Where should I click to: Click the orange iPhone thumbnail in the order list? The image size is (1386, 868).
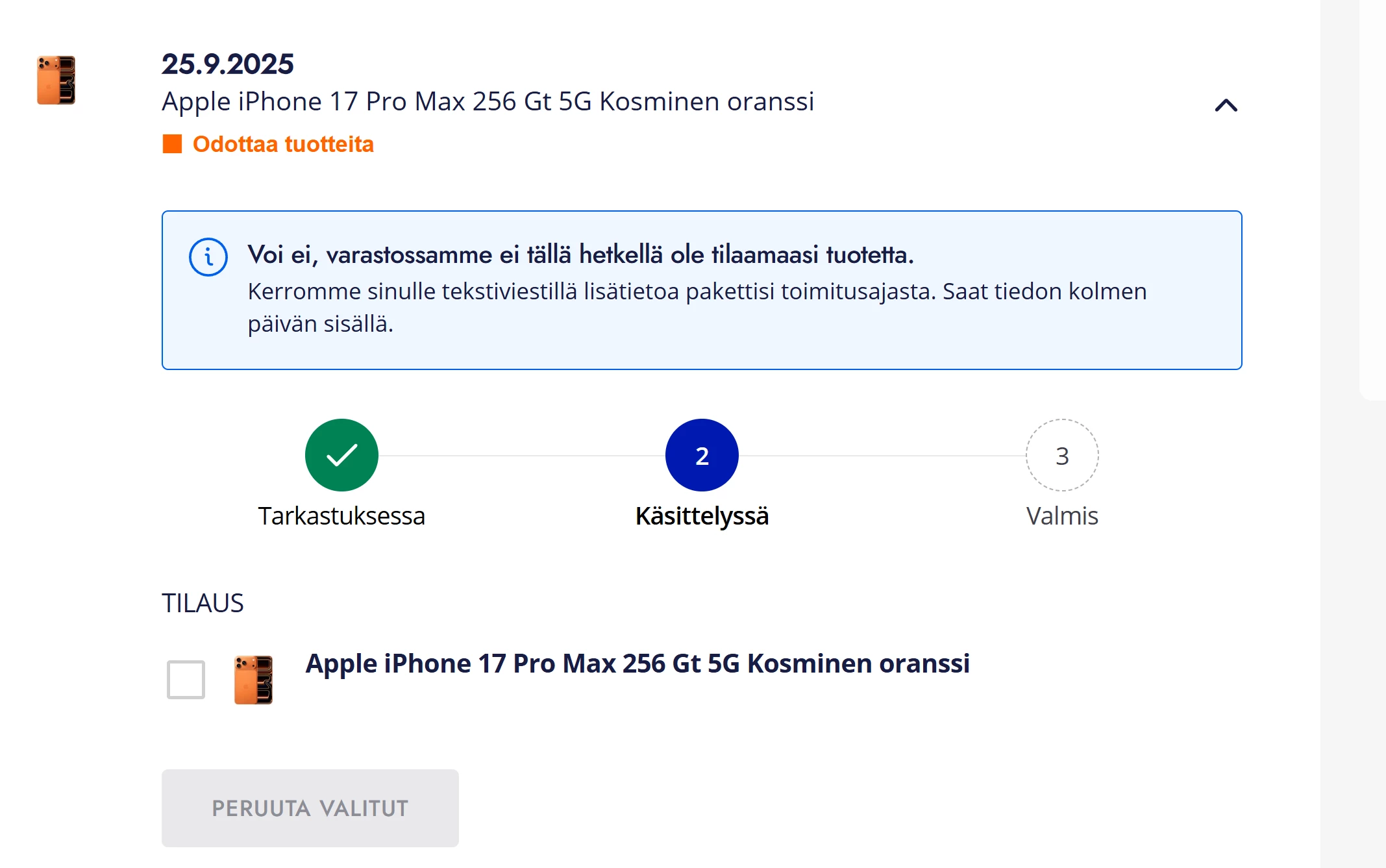click(253, 679)
